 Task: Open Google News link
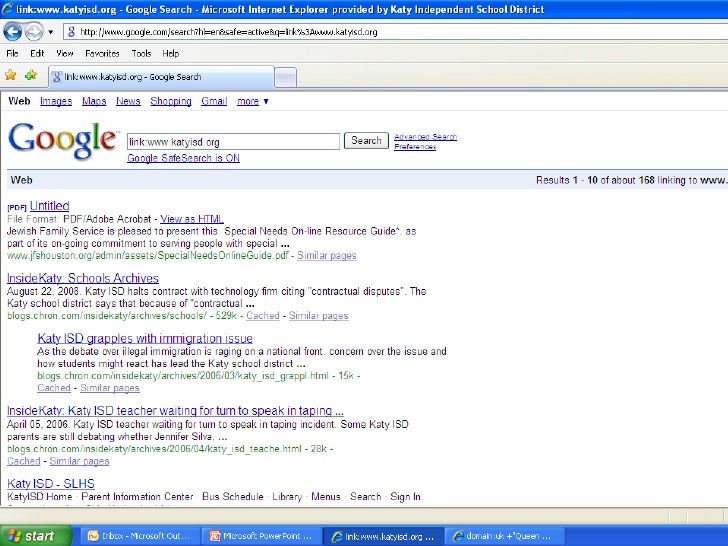pyautogui.click(x=128, y=101)
